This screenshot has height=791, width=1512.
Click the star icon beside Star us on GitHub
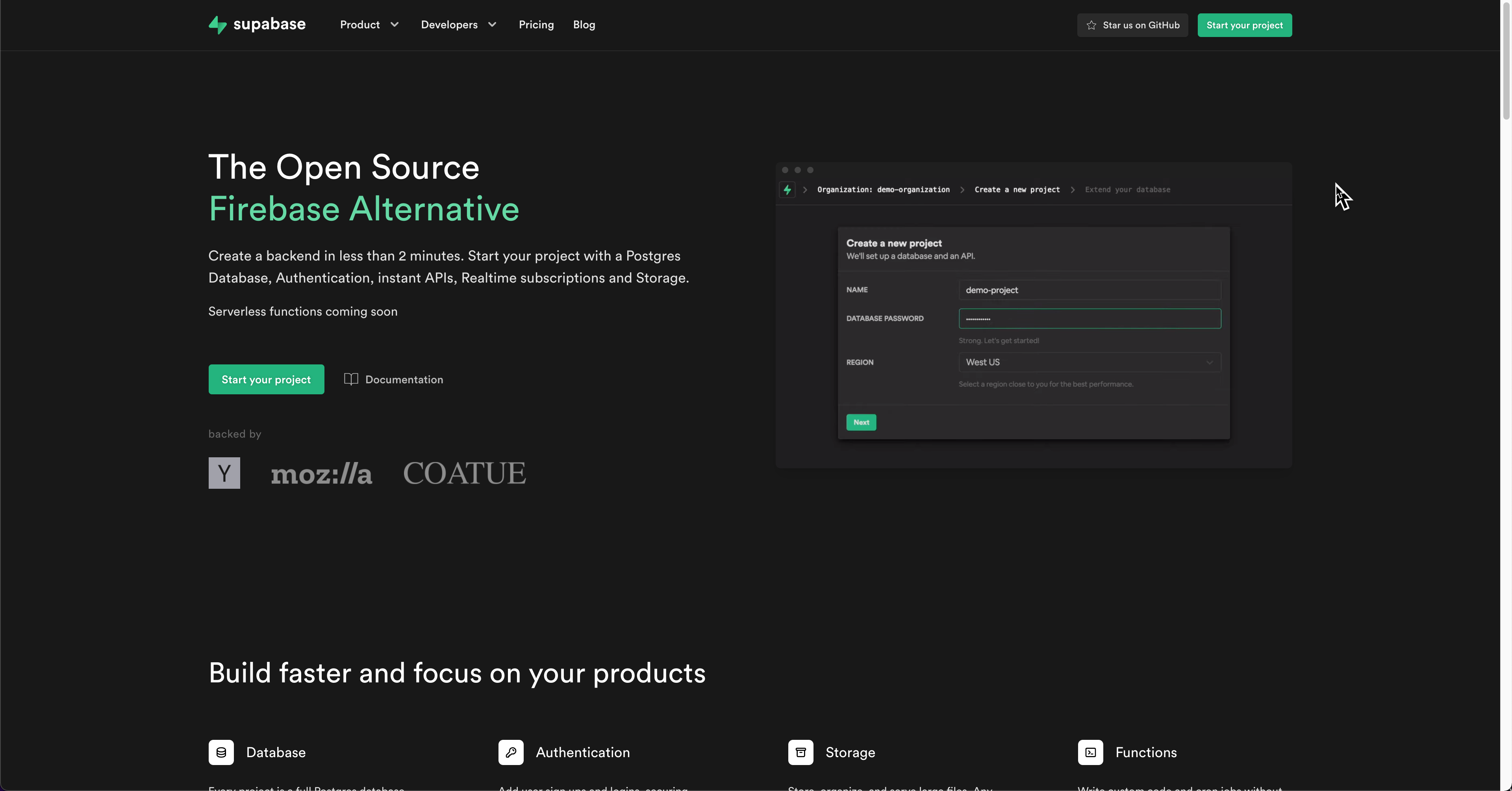[1091, 25]
